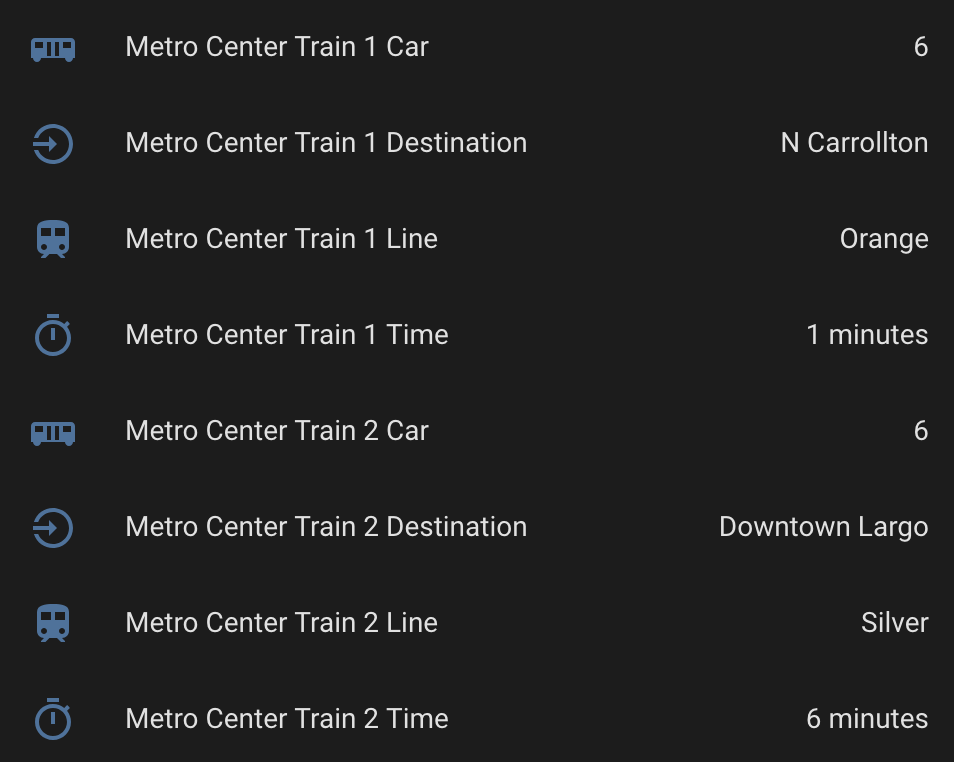Select the train car icon for Train 2 Car

click(52, 431)
